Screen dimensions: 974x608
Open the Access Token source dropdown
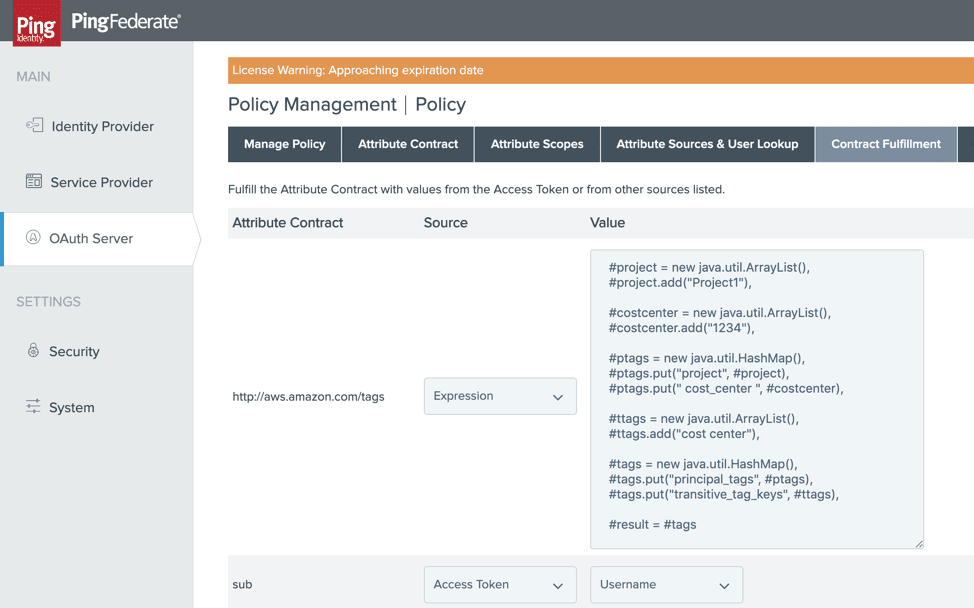pyautogui.click(x=500, y=584)
